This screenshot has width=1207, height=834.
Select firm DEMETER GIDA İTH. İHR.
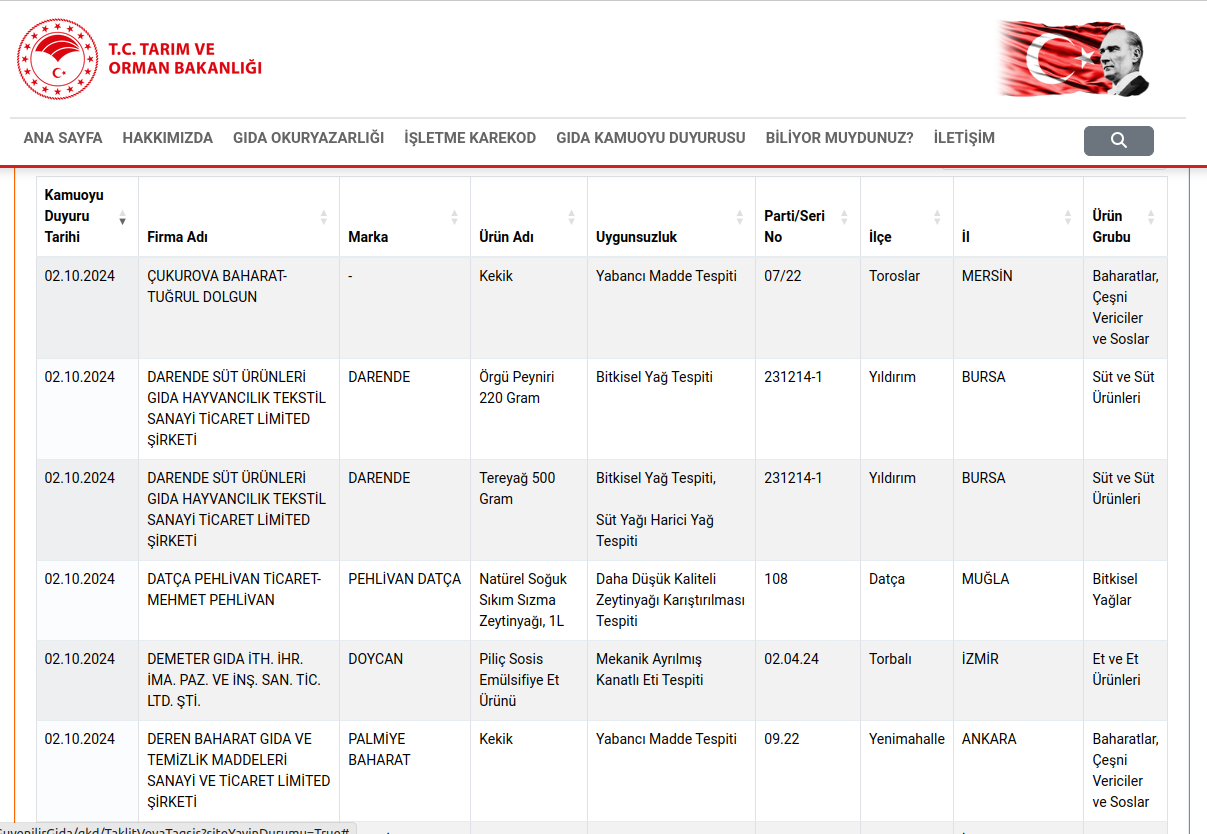click(x=234, y=680)
